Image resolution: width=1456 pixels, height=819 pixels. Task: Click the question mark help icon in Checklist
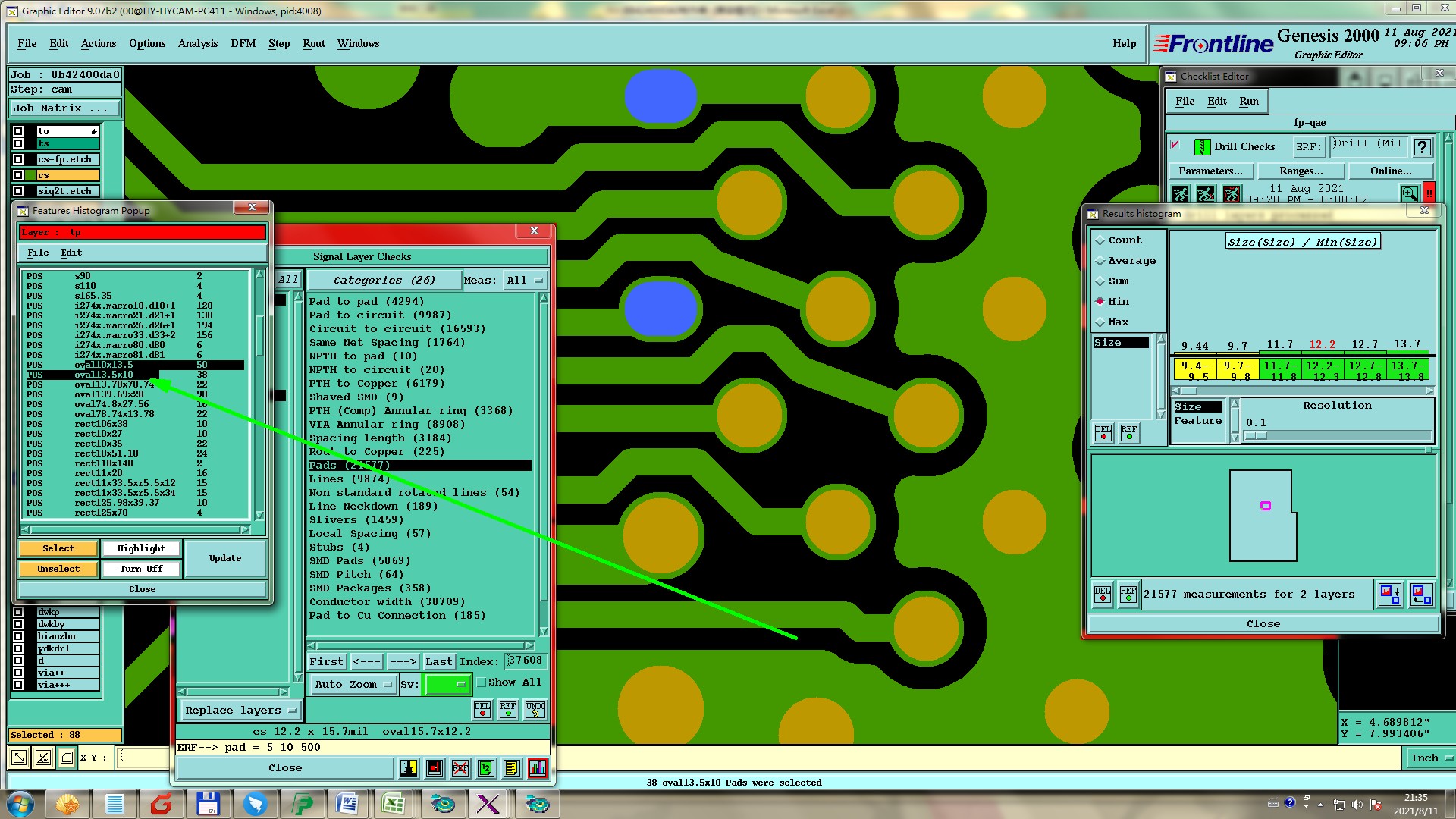(1423, 147)
